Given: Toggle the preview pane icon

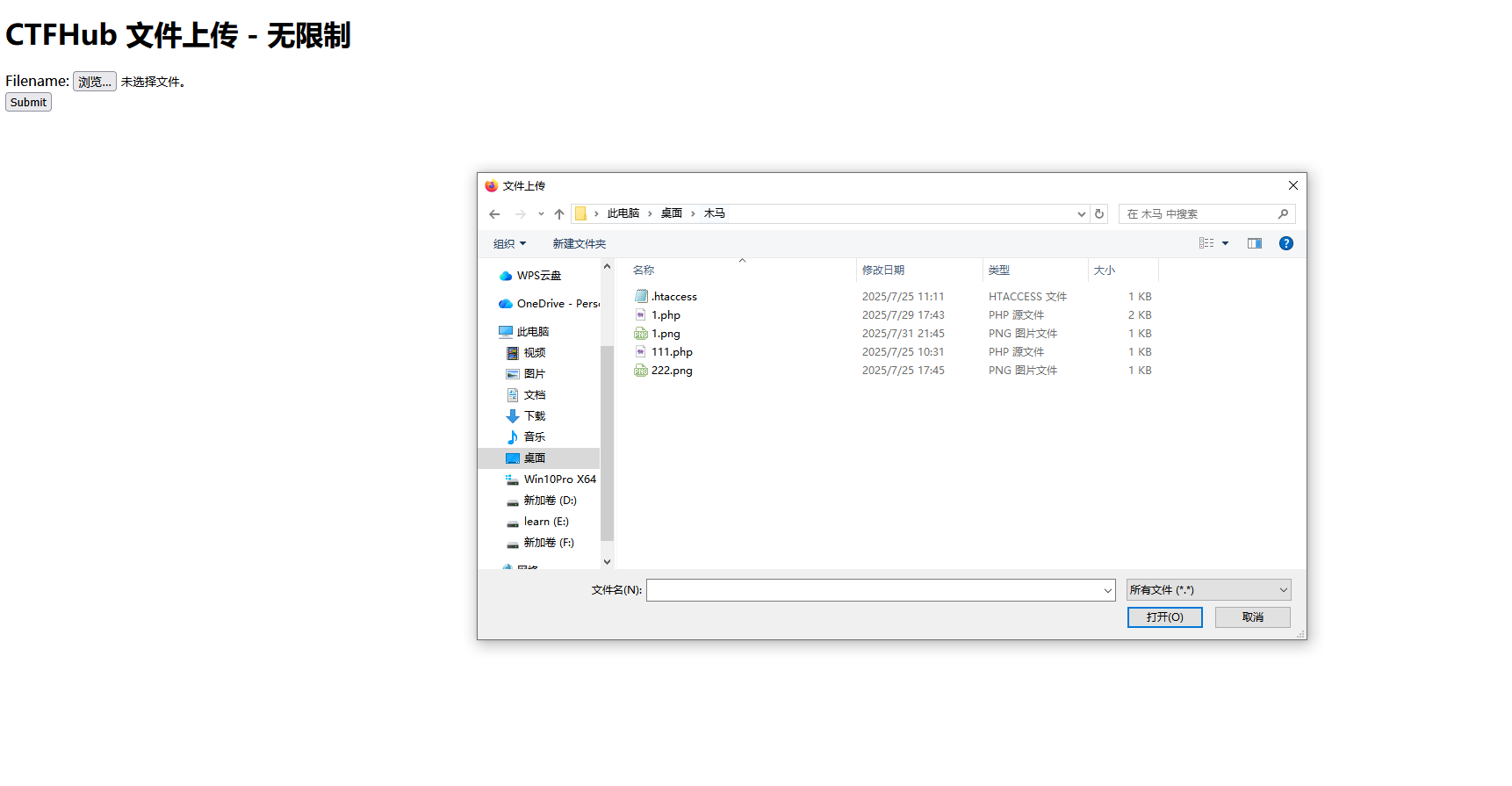Looking at the screenshot, I should pos(1254,244).
